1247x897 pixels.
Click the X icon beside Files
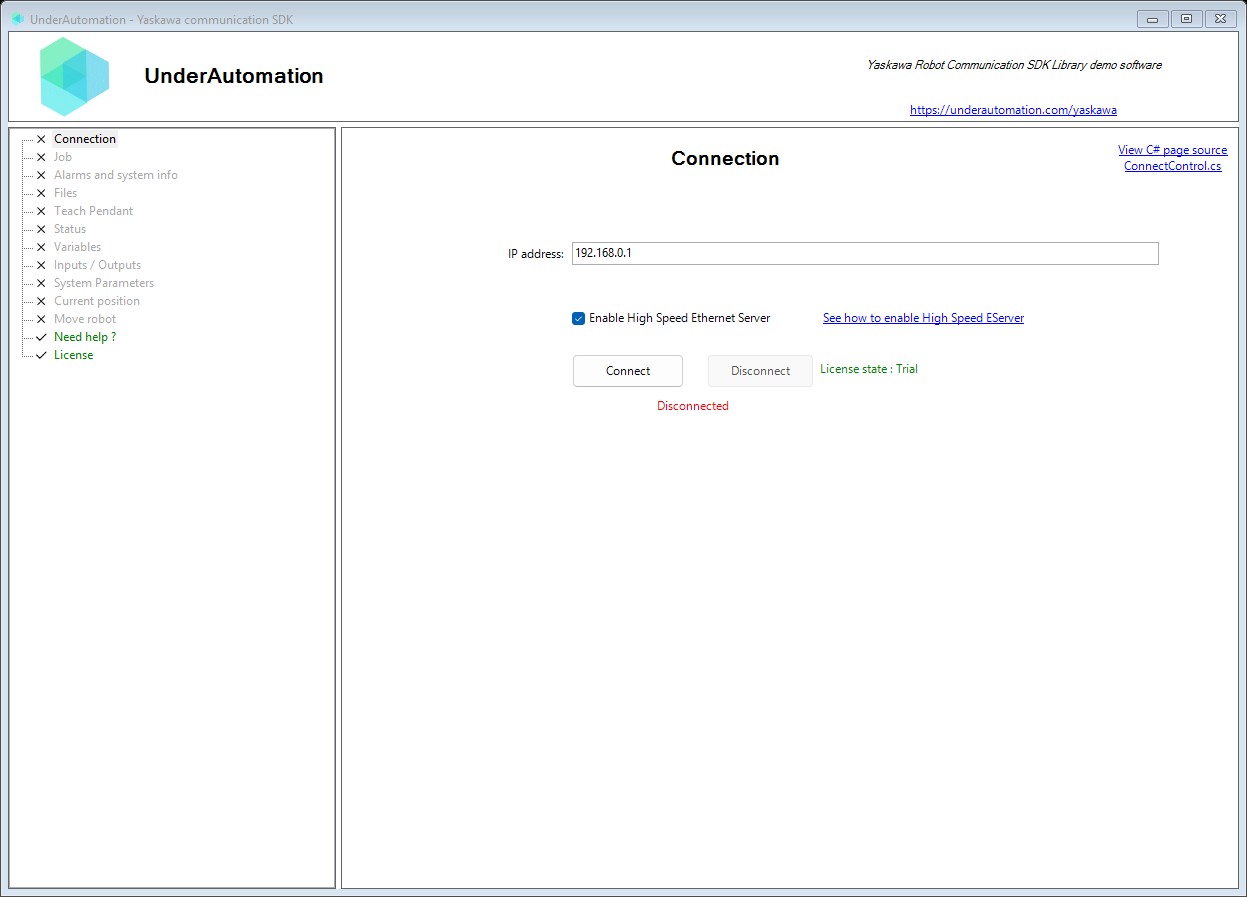coord(41,193)
